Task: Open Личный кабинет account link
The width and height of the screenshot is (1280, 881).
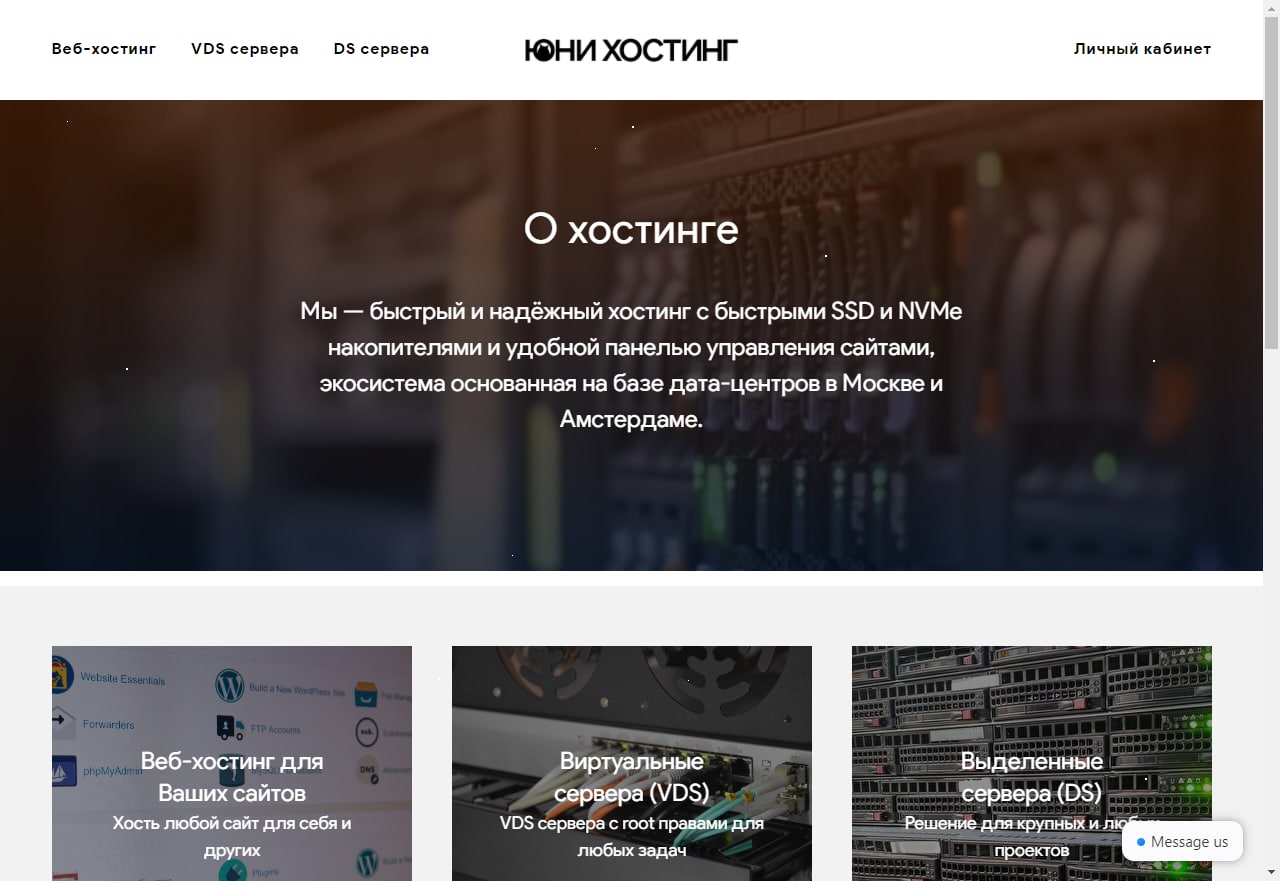Action: click(x=1142, y=49)
